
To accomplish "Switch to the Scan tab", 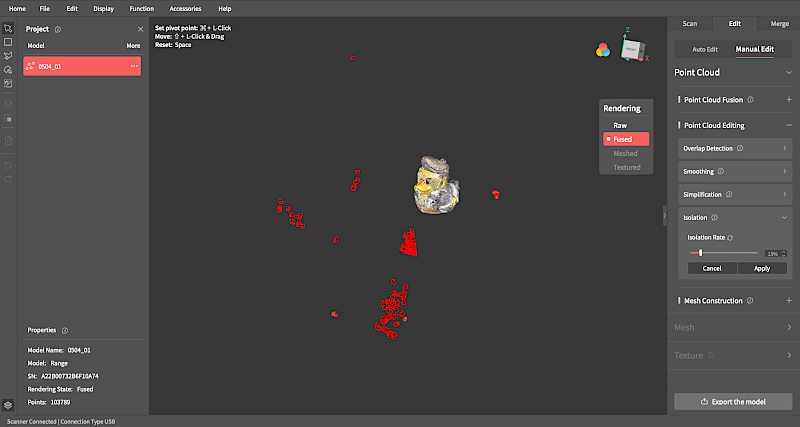I will [x=690, y=24].
